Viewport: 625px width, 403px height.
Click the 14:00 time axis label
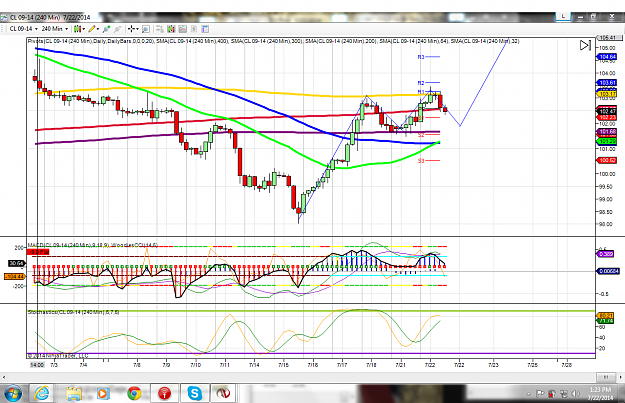[37, 365]
